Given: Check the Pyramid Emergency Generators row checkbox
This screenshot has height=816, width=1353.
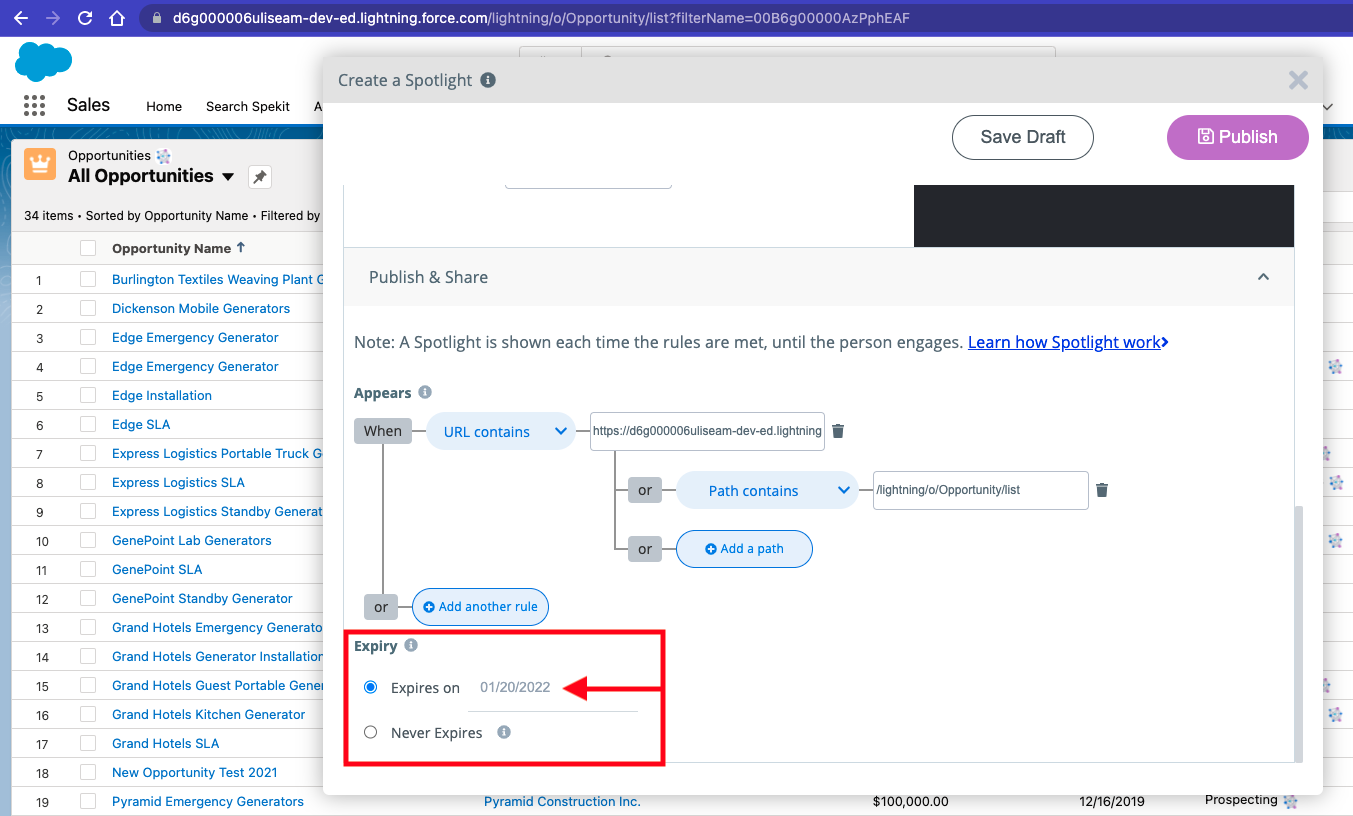Looking at the screenshot, I should (88, 801).
